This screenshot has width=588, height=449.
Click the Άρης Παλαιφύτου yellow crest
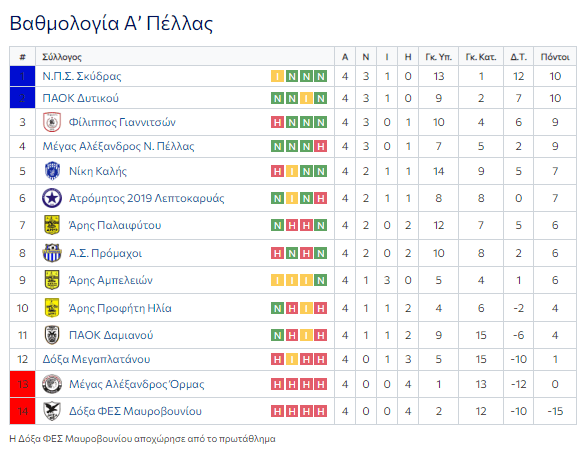tap(52, 225)
